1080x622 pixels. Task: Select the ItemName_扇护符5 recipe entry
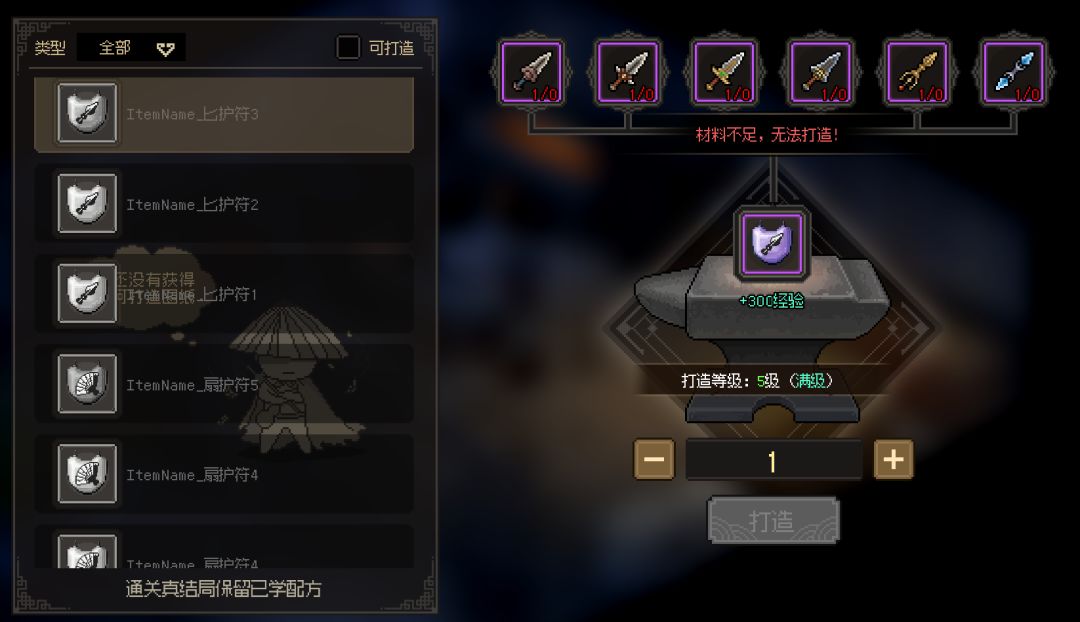click(x=224, y=384)
